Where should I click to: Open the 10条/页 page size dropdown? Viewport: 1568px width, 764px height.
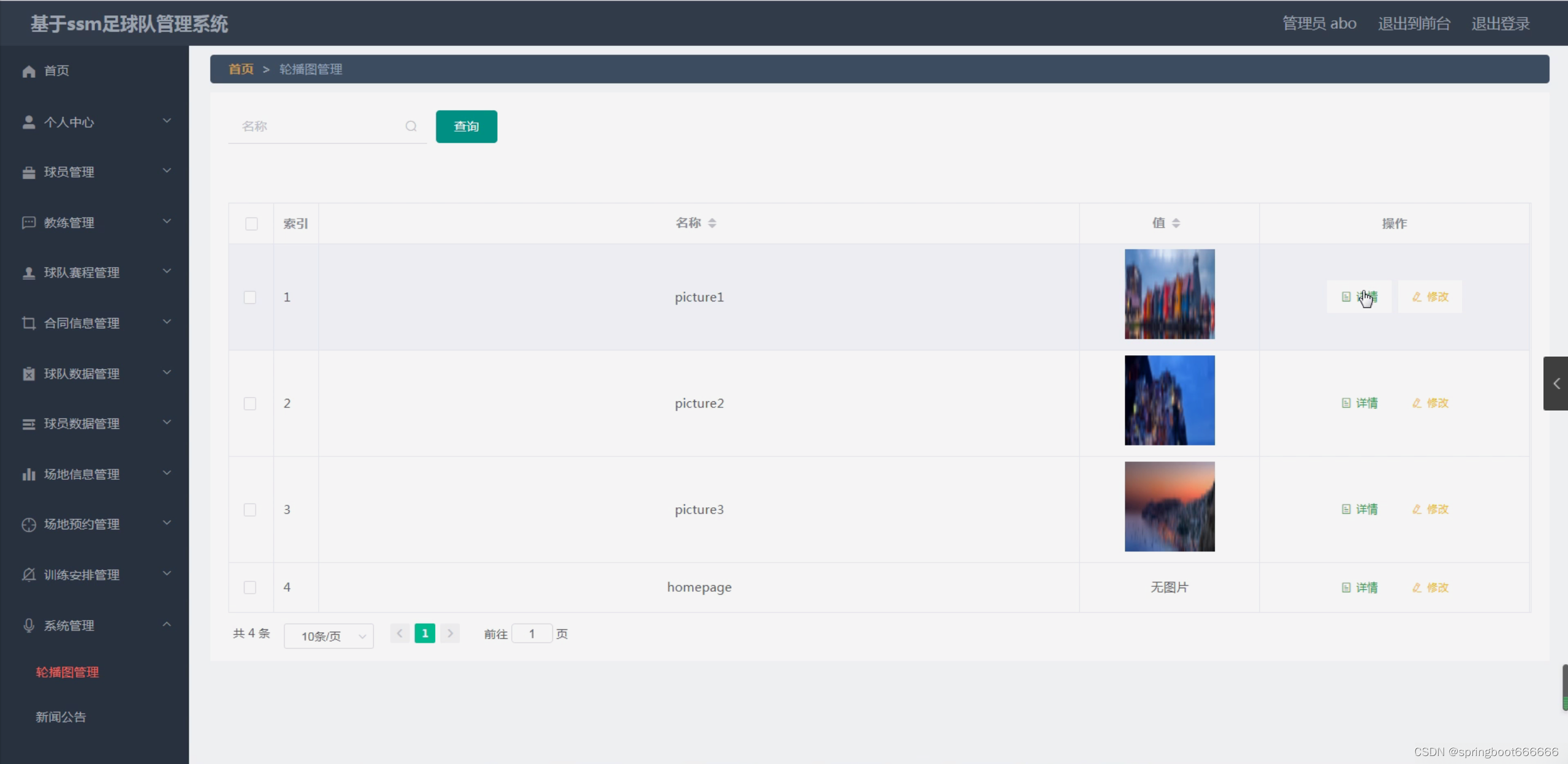point(329,636)
